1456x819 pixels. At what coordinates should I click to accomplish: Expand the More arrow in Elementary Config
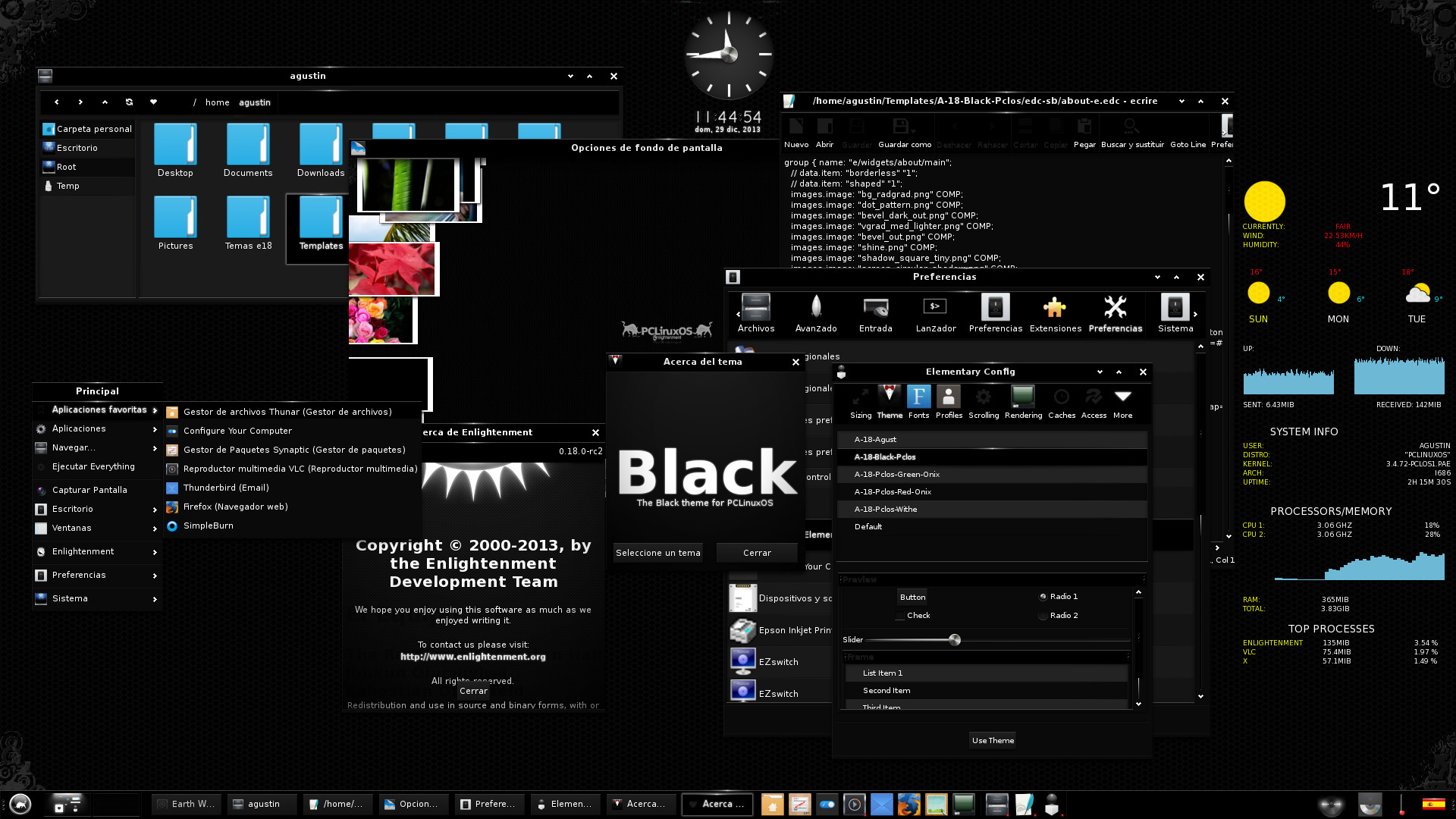[1122, 403]
